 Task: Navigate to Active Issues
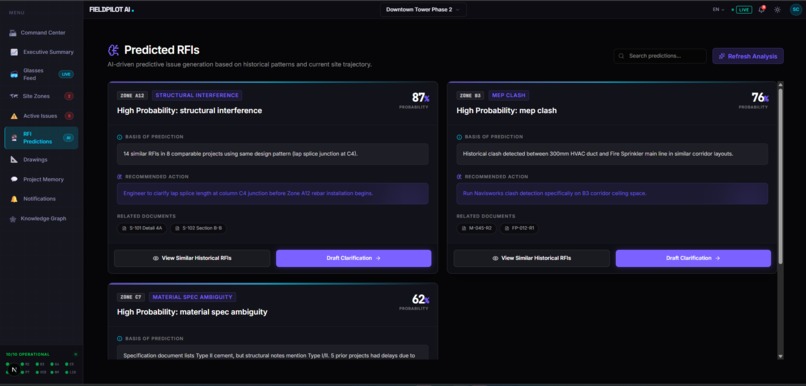(x=41, y=116)
